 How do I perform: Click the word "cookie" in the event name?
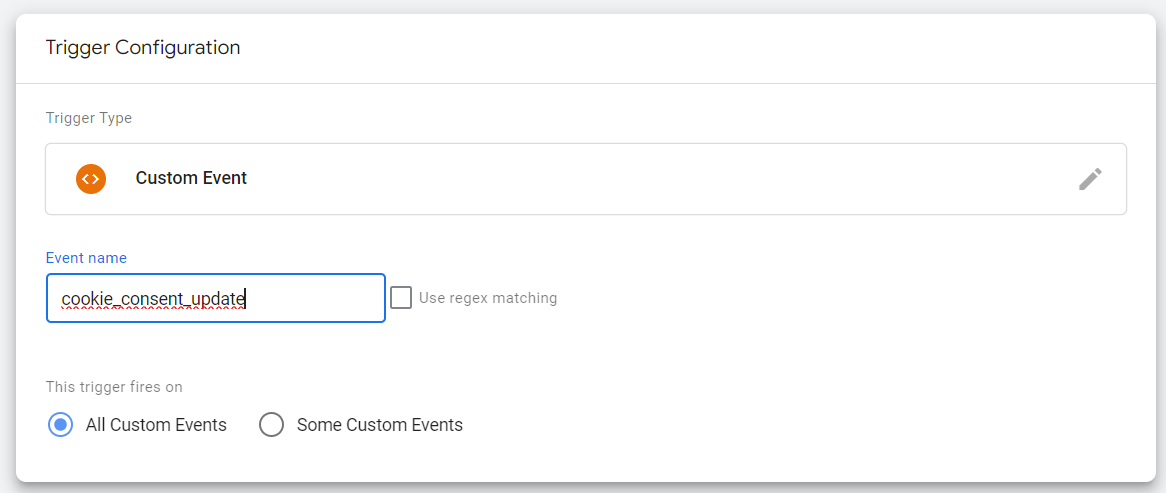coord(83,298)
